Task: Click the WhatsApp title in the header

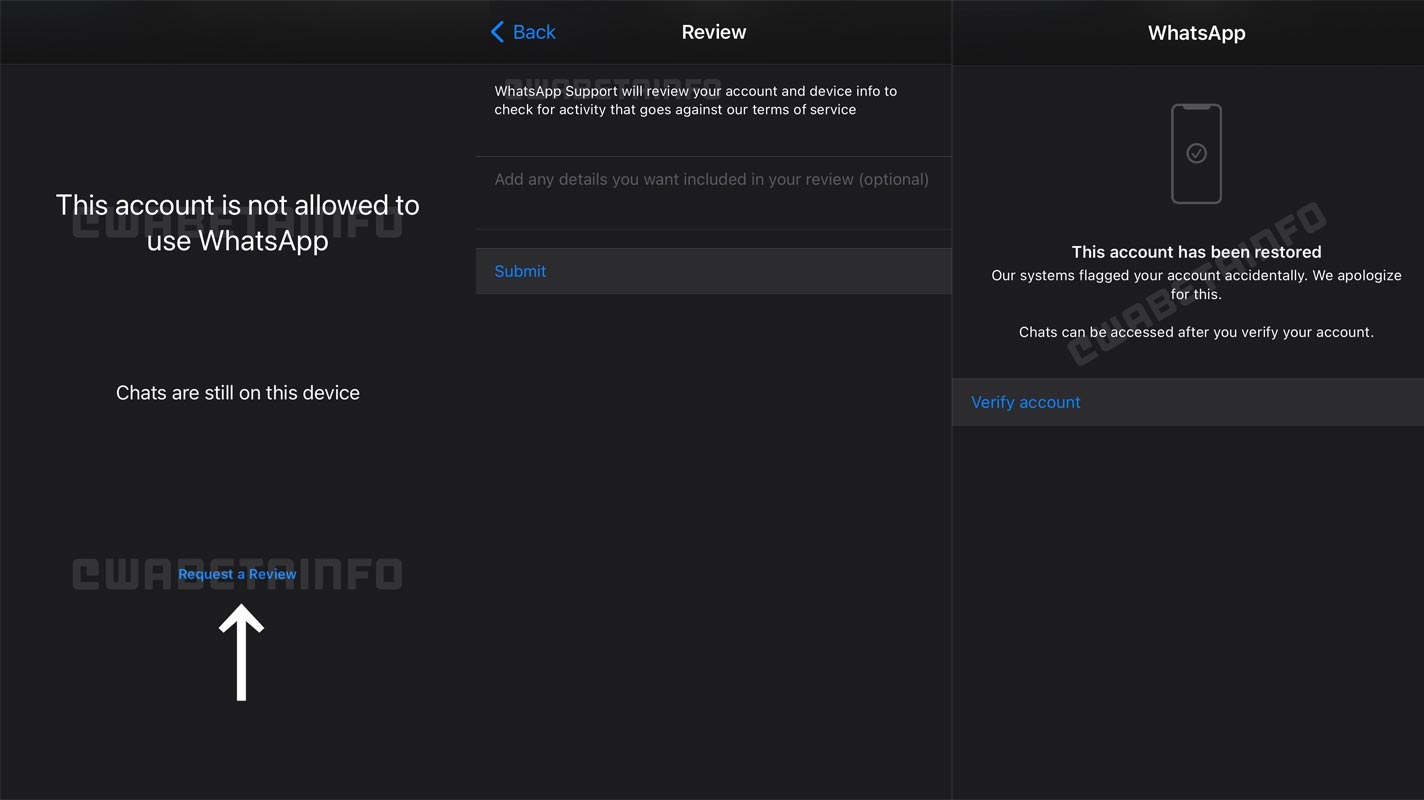Action: [1196, 33]
